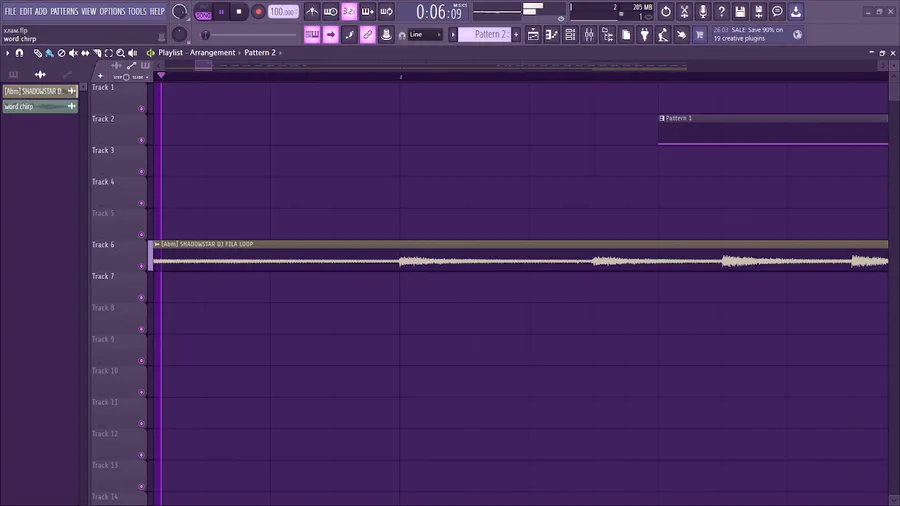Select the Draw pencil tool in playlist
Screen dimensions: 900x506
tap(37, 53)
